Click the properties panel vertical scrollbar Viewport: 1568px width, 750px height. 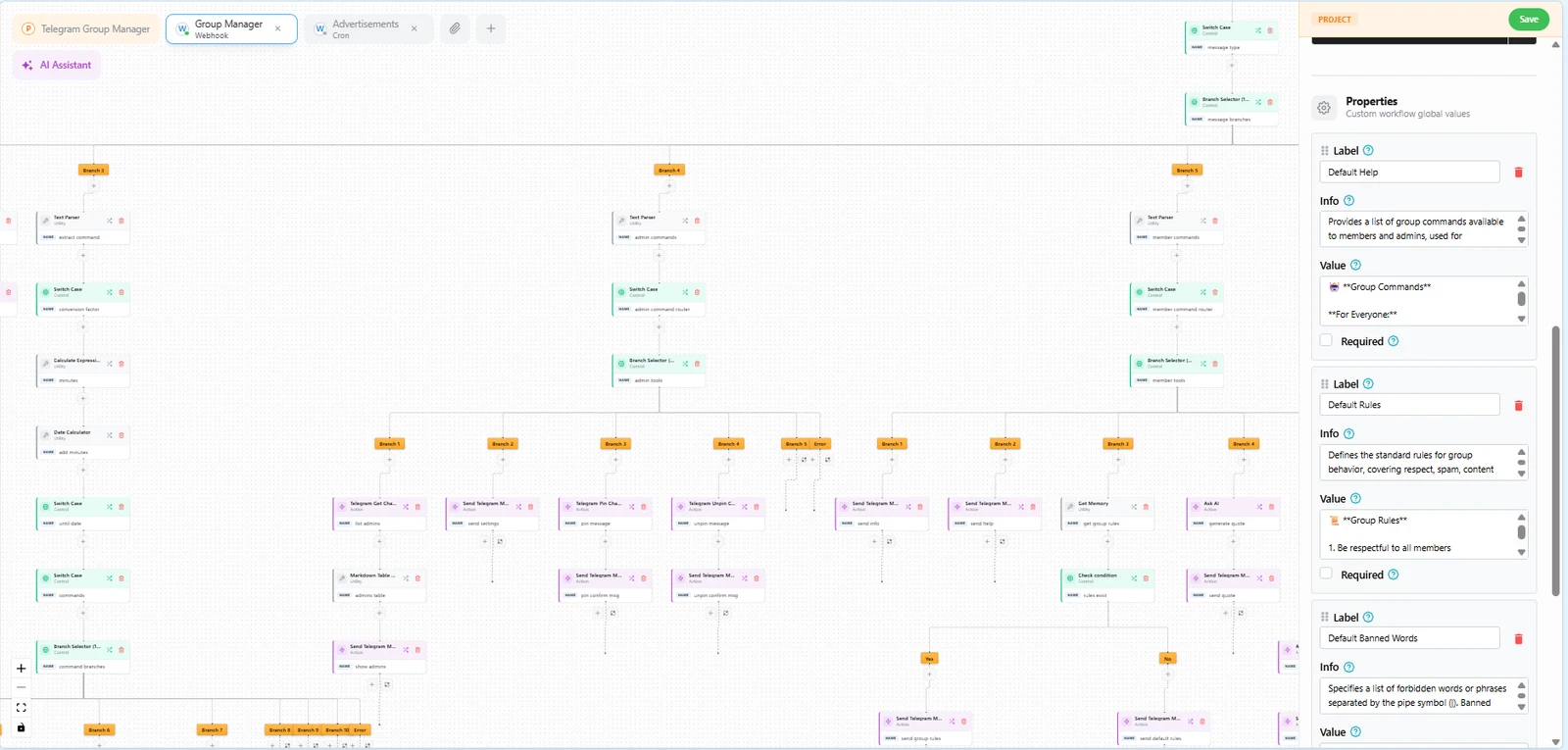pos(1555,461)
